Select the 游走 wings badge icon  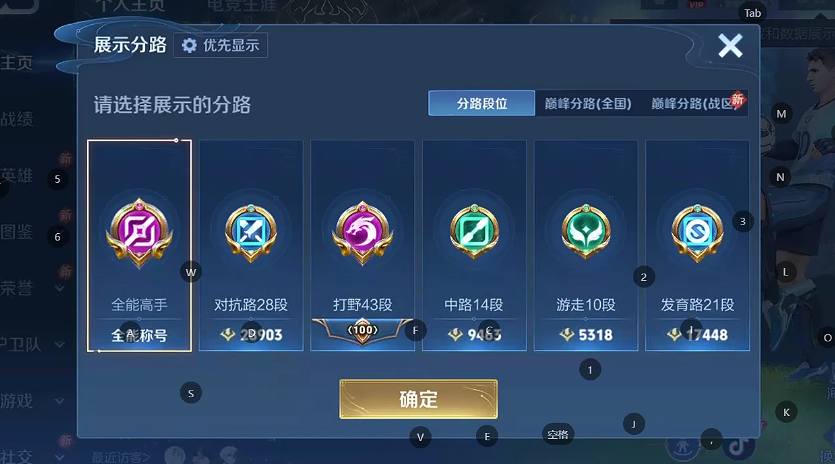[x=586, y=232]
